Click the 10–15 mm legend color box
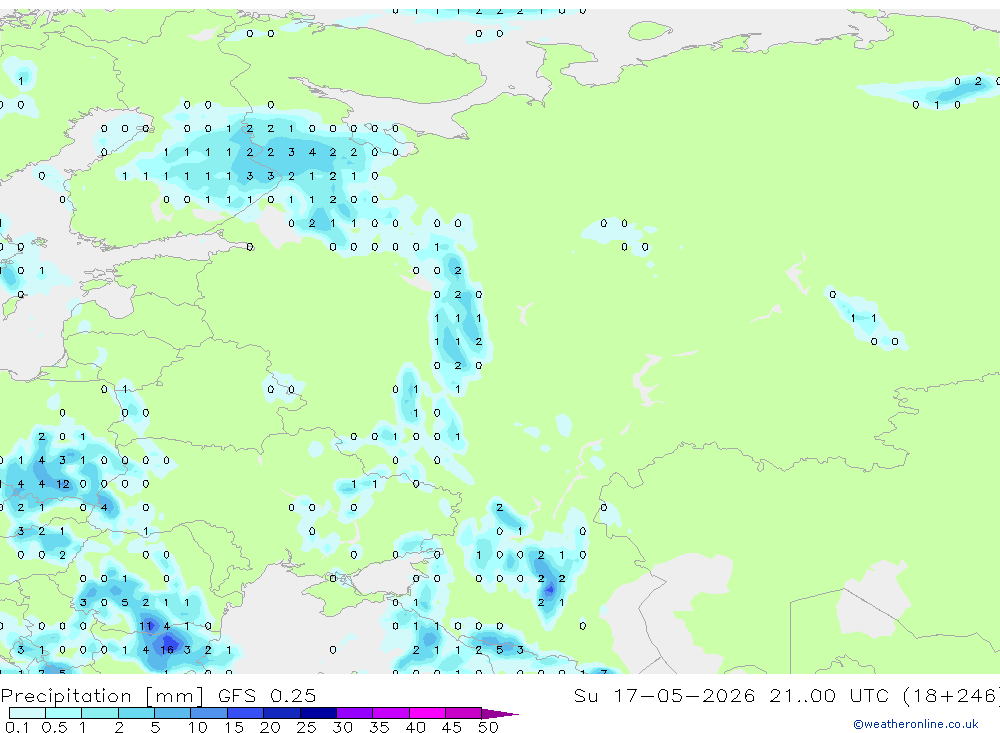The height and width of the screenshot is (733, 1000). [x=209, y=713]
